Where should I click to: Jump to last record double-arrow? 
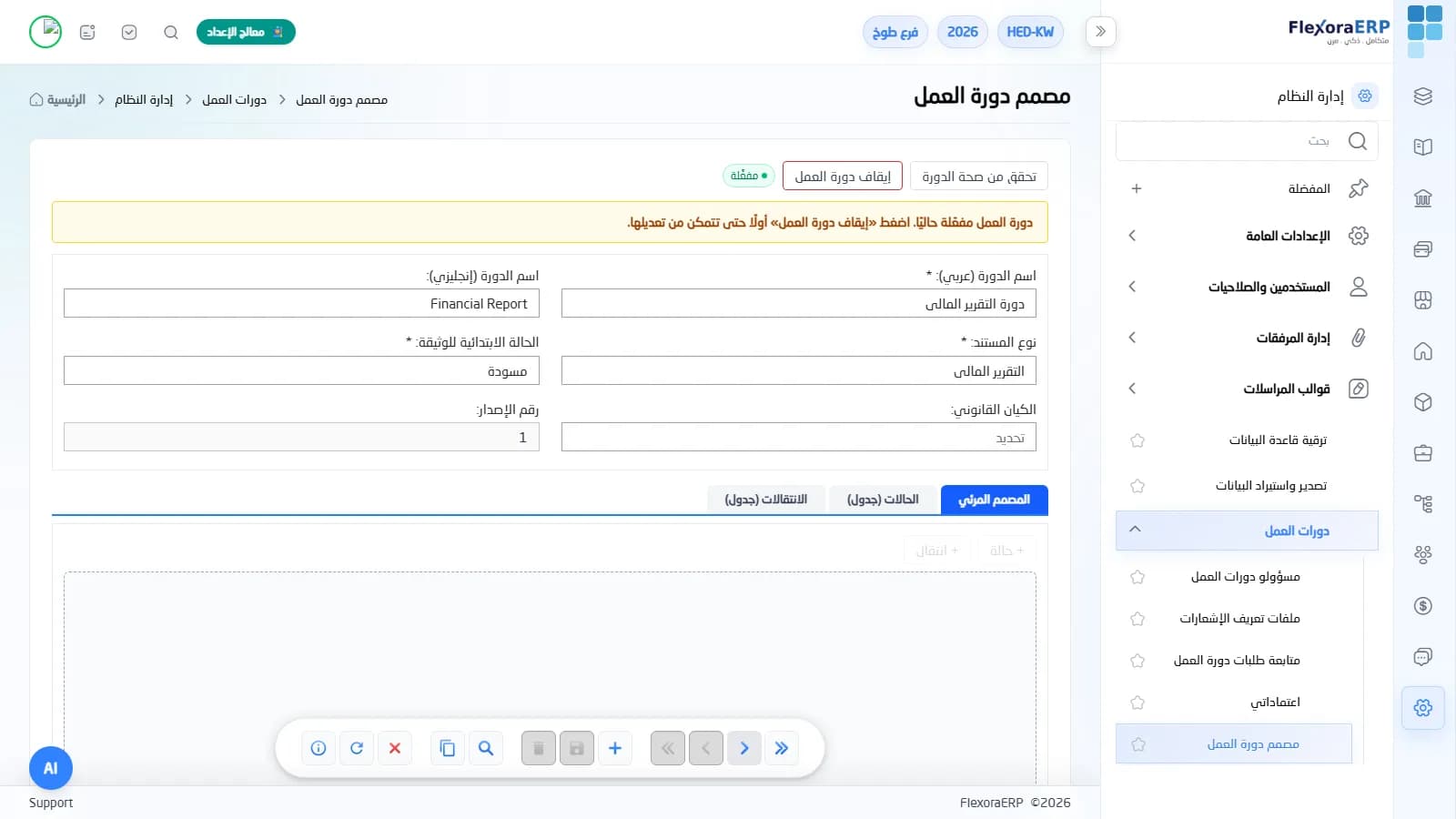[782, 748]
